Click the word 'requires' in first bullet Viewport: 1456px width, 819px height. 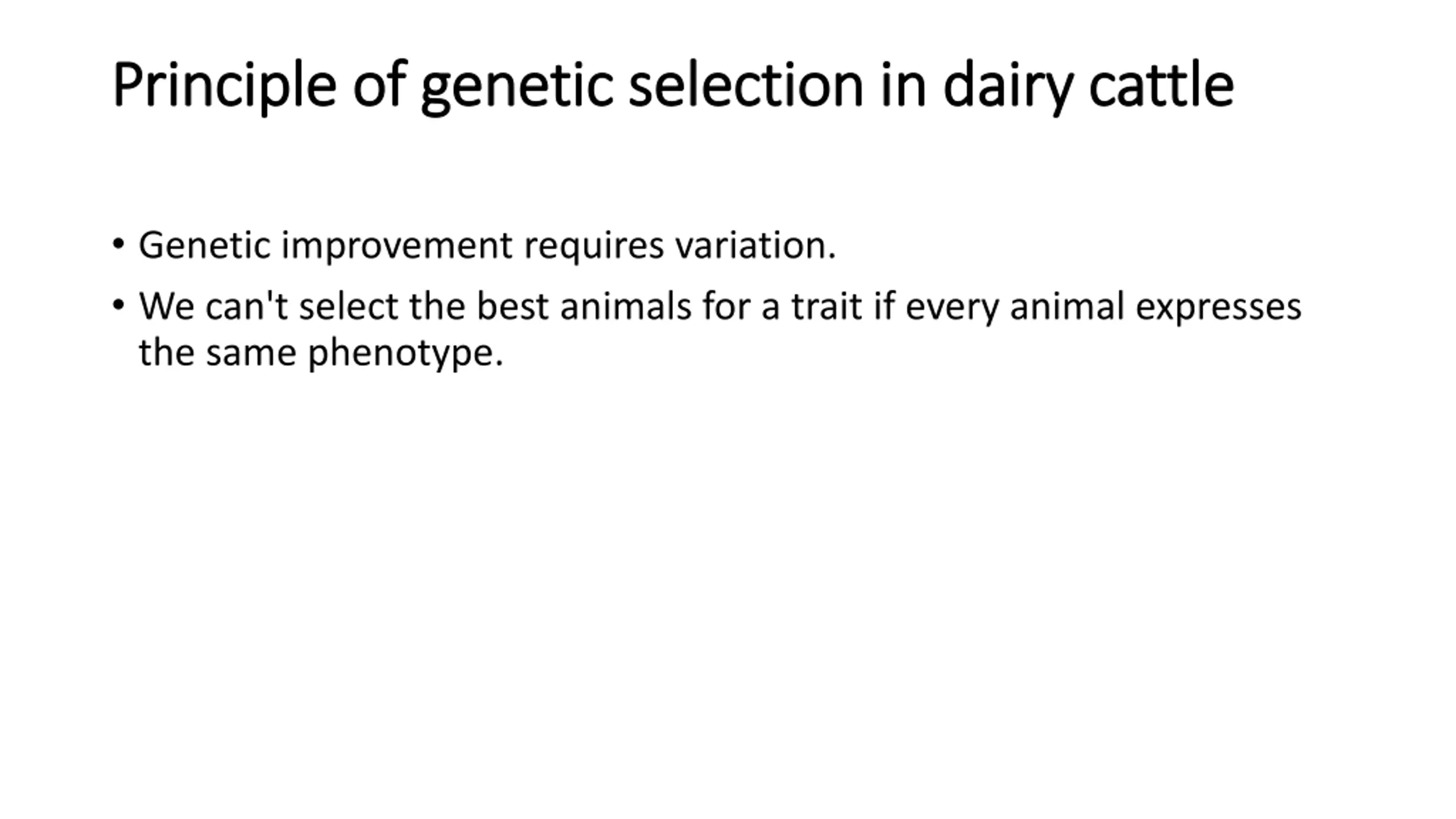594,247
